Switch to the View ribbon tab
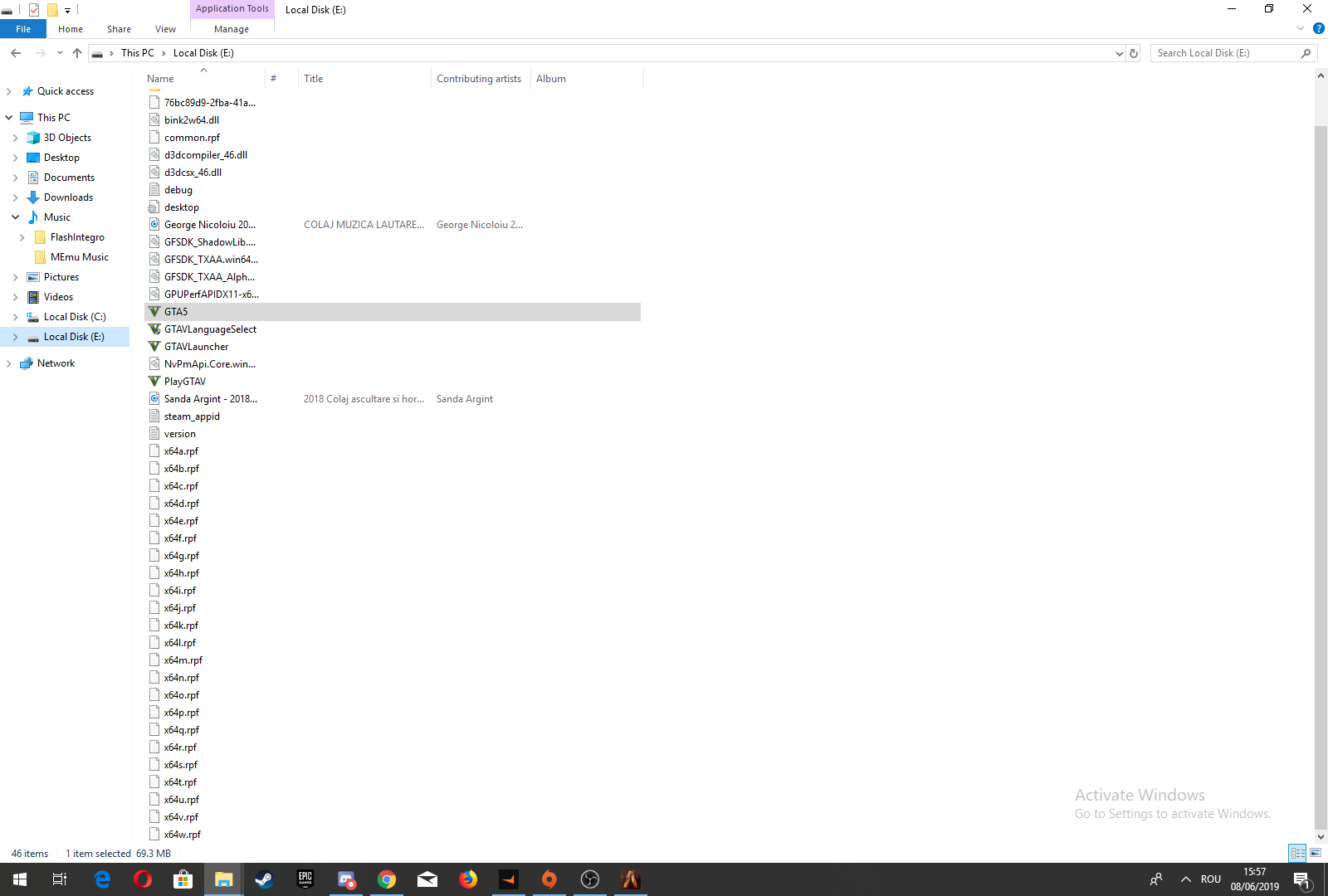The height and width of the screenshot is (896, 1328). (x=165, y=29)
